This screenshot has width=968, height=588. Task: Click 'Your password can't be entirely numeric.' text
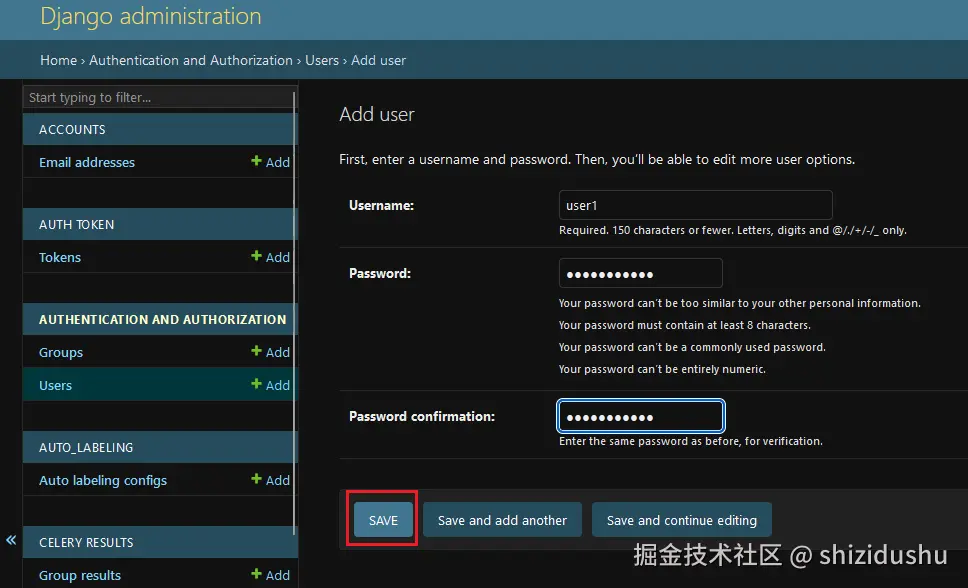click(662, 369)
